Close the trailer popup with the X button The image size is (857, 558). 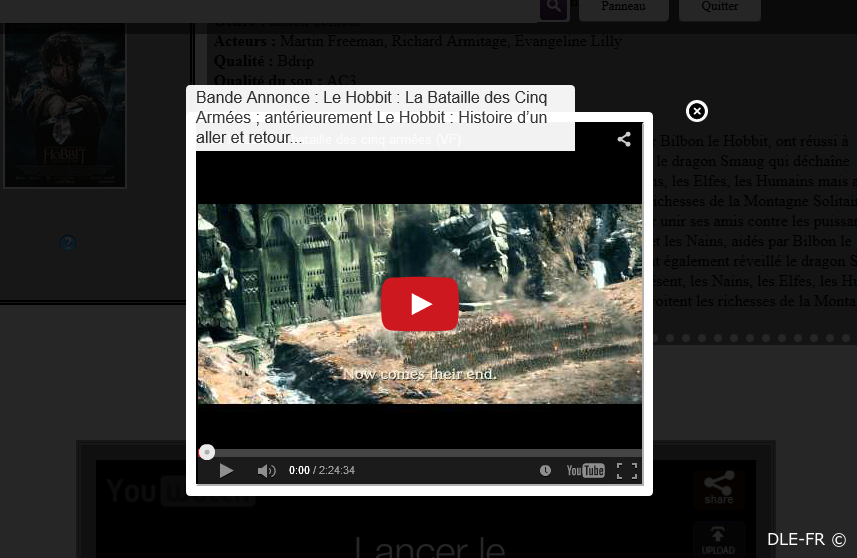(x=697, y=111)
